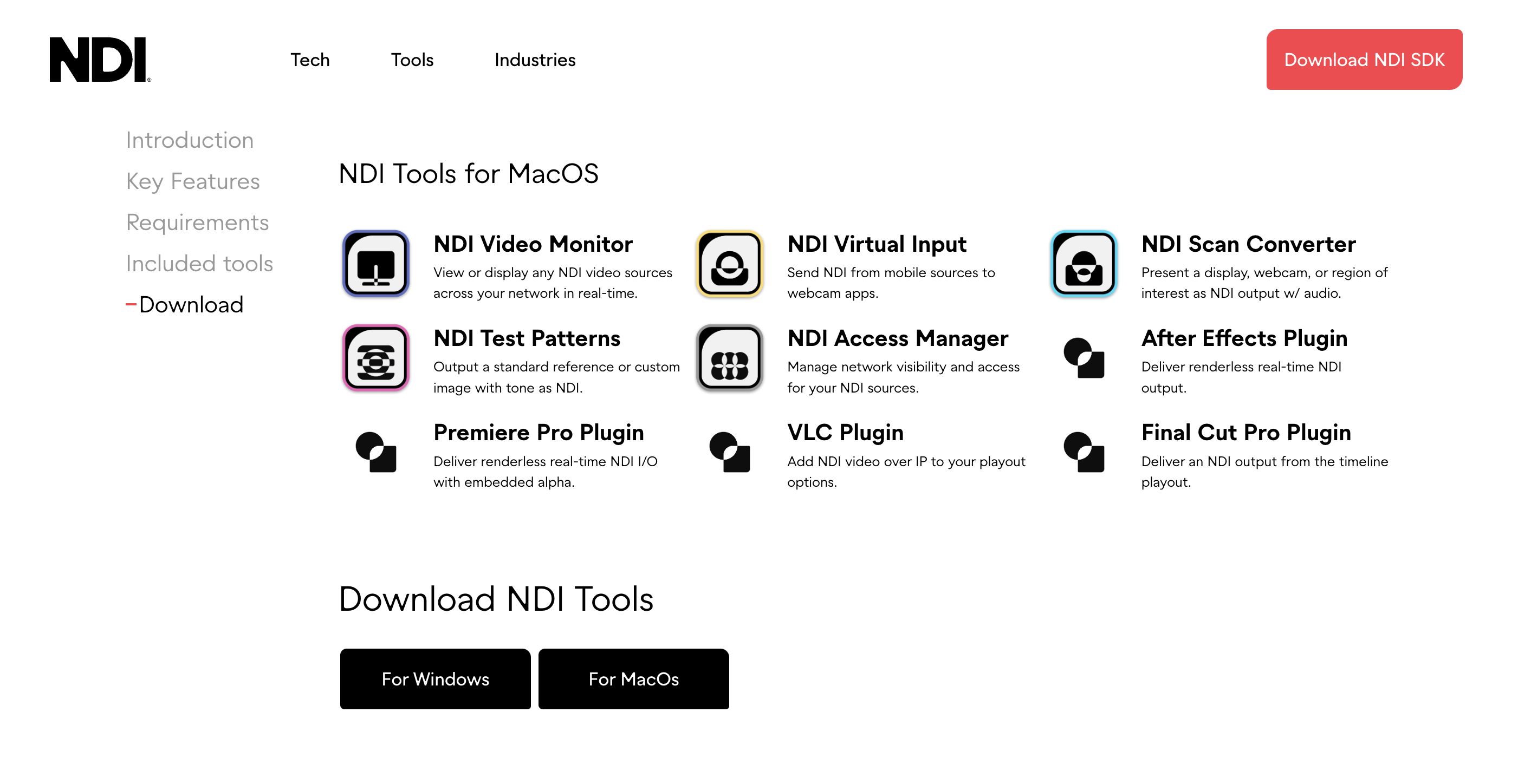Click the For MacOs download button
1518x784 pixels.
[x=633, y=678]
